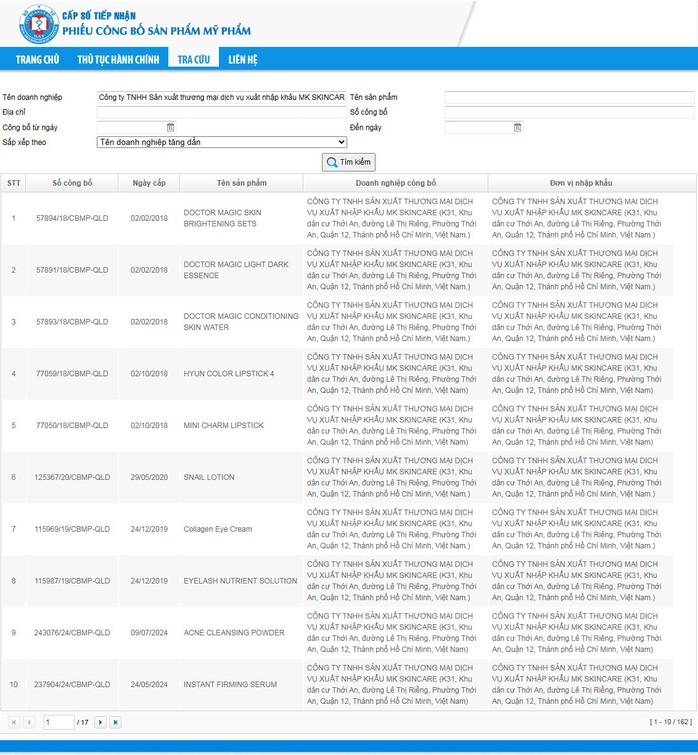This screenshot has width=698, height=755.
Task: Click the Ministry of Health logo
Action: [x=38, y=24]
